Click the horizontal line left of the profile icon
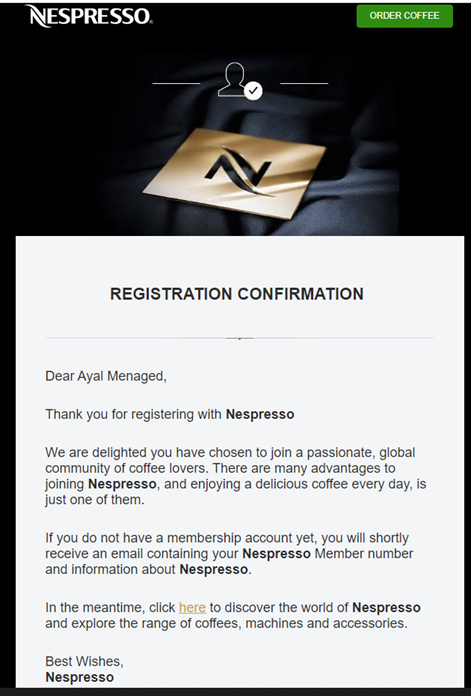 point(176,83)
